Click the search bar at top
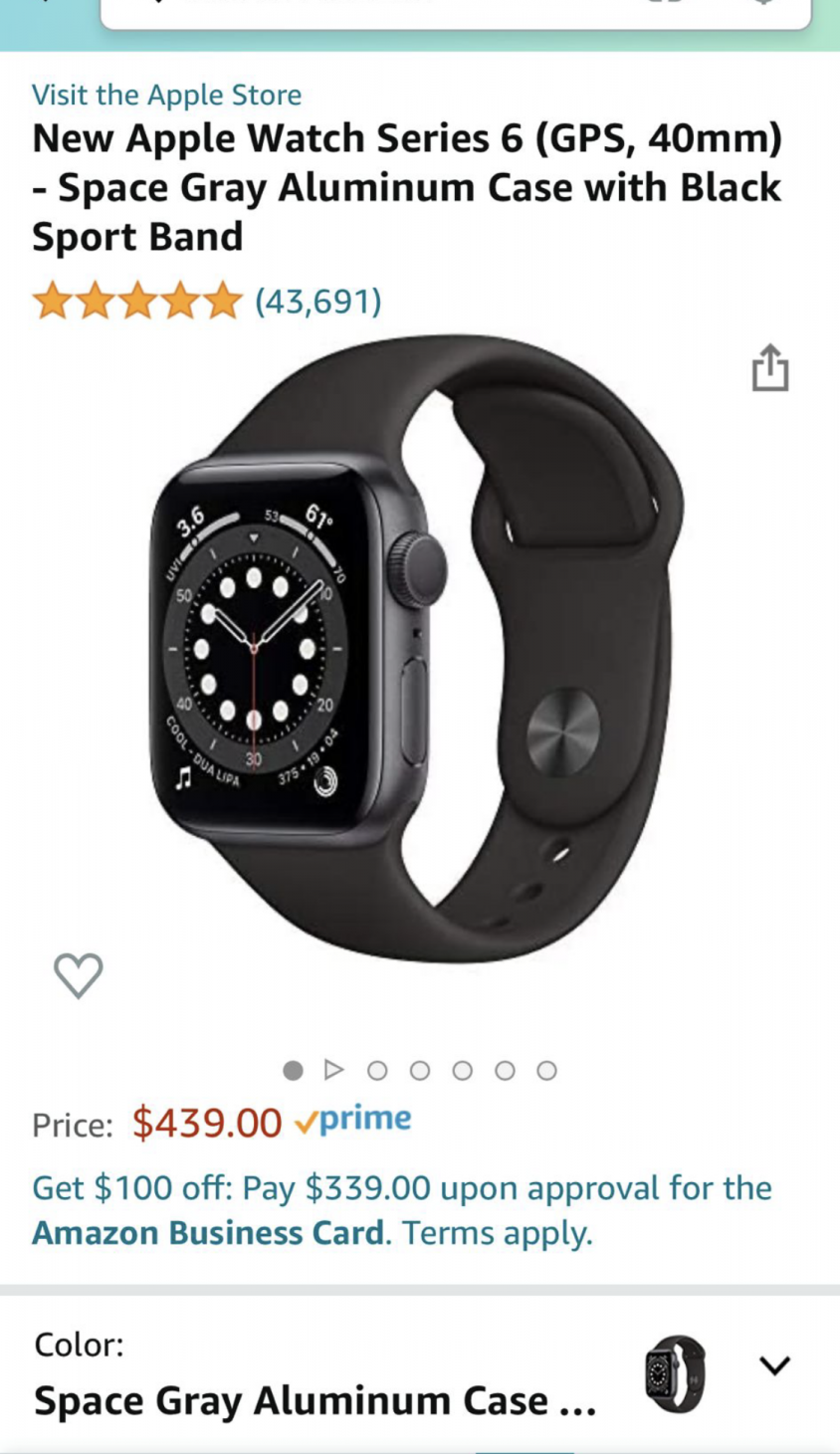 pyautogui.click(x=456, y=12)
